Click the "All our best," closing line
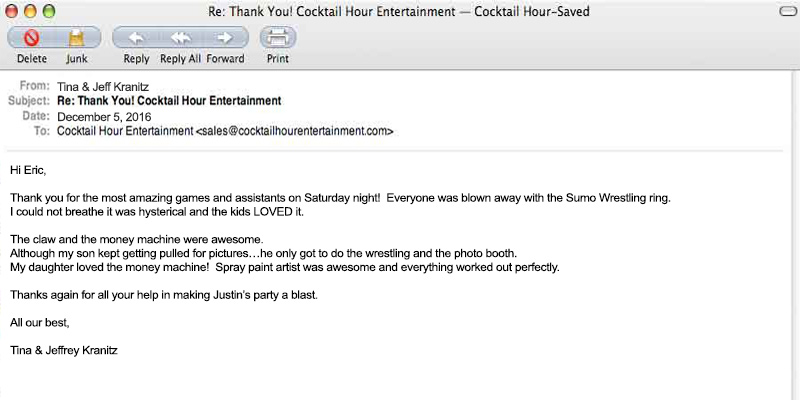The width and height of the screenshot is (800, 400). [x=40, y=322]
